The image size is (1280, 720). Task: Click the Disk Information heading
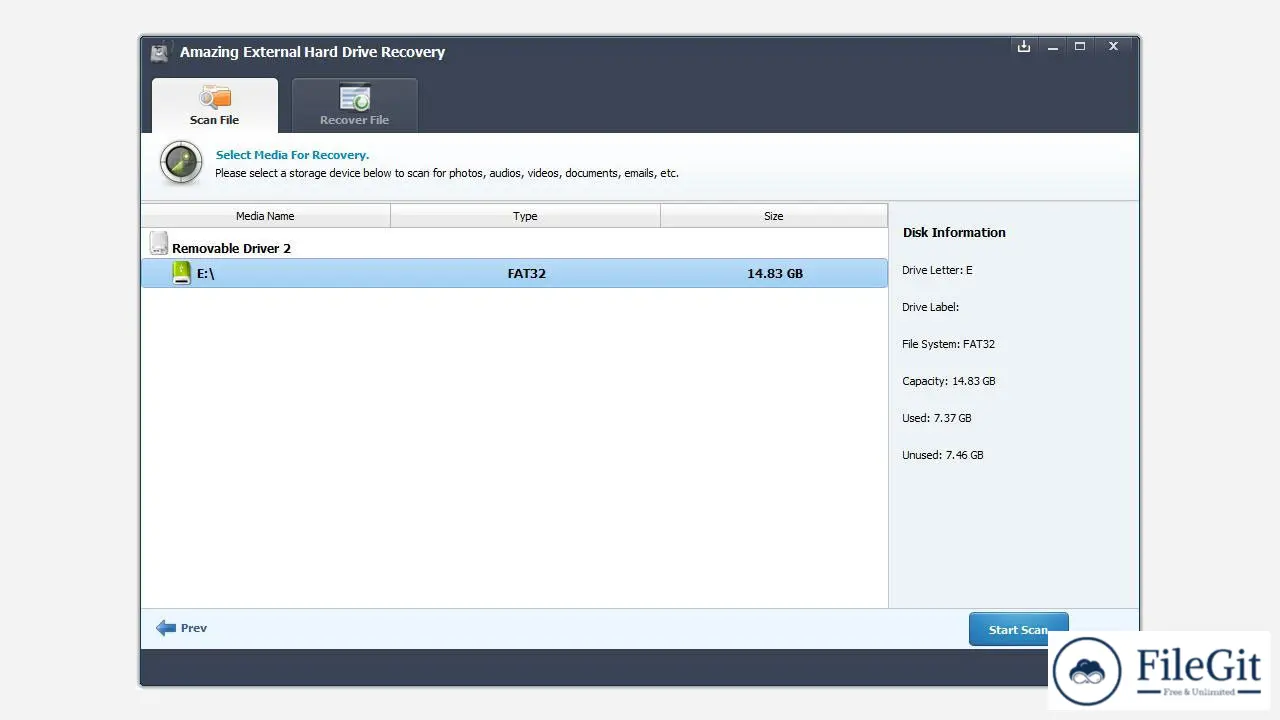click(954, 232)
